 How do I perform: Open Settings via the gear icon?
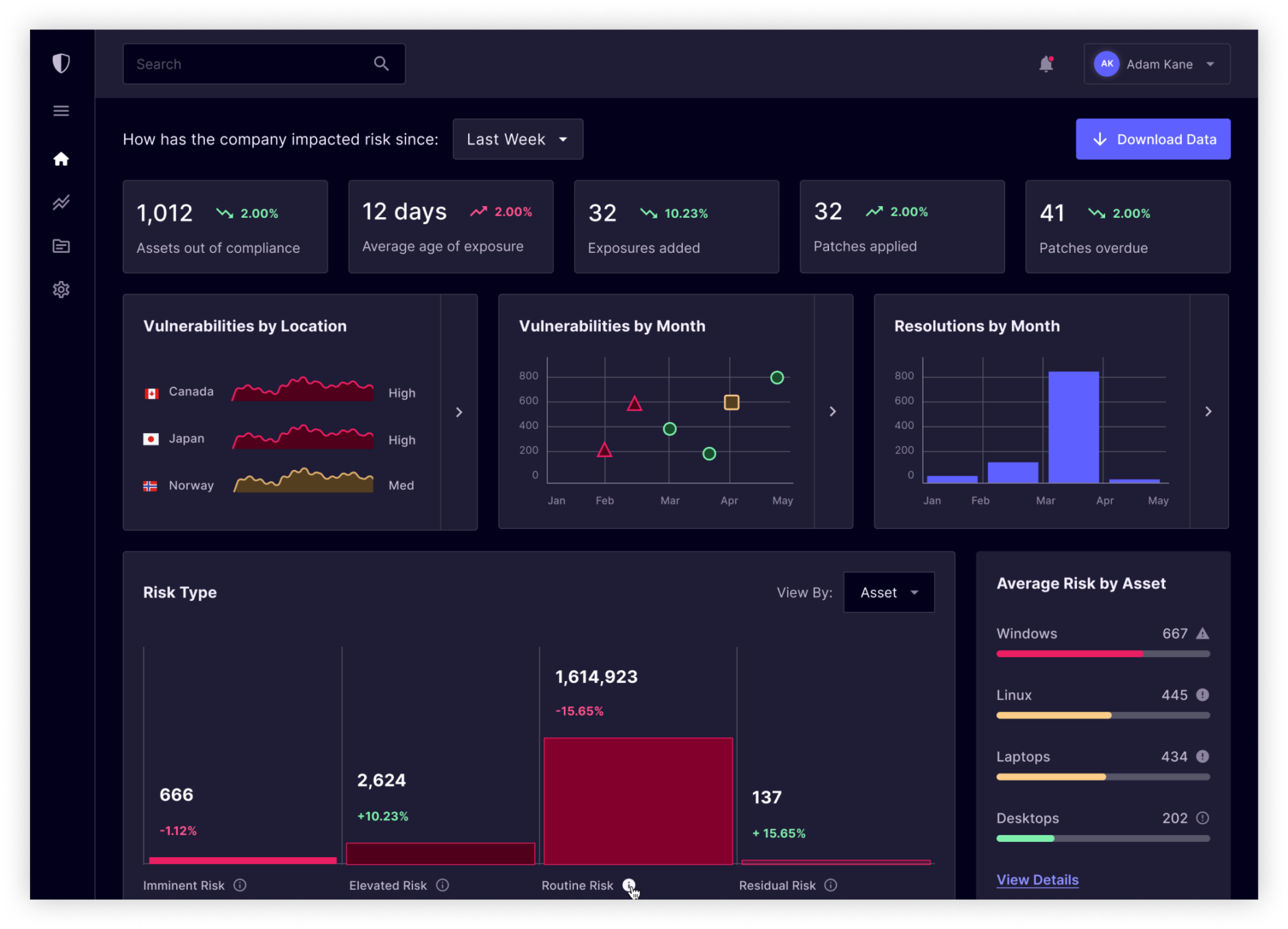tap(61, 289)
